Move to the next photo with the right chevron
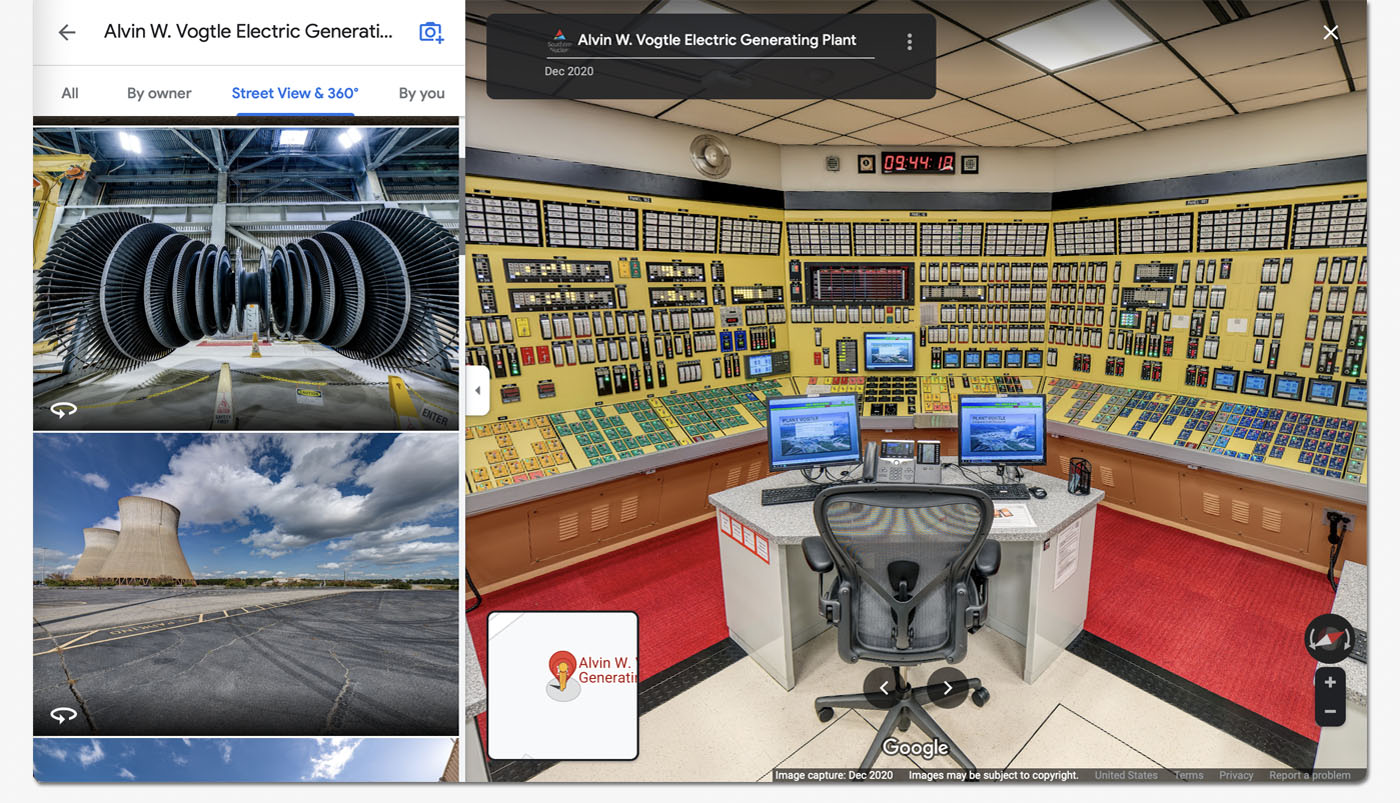 click(x=947, y=688)
